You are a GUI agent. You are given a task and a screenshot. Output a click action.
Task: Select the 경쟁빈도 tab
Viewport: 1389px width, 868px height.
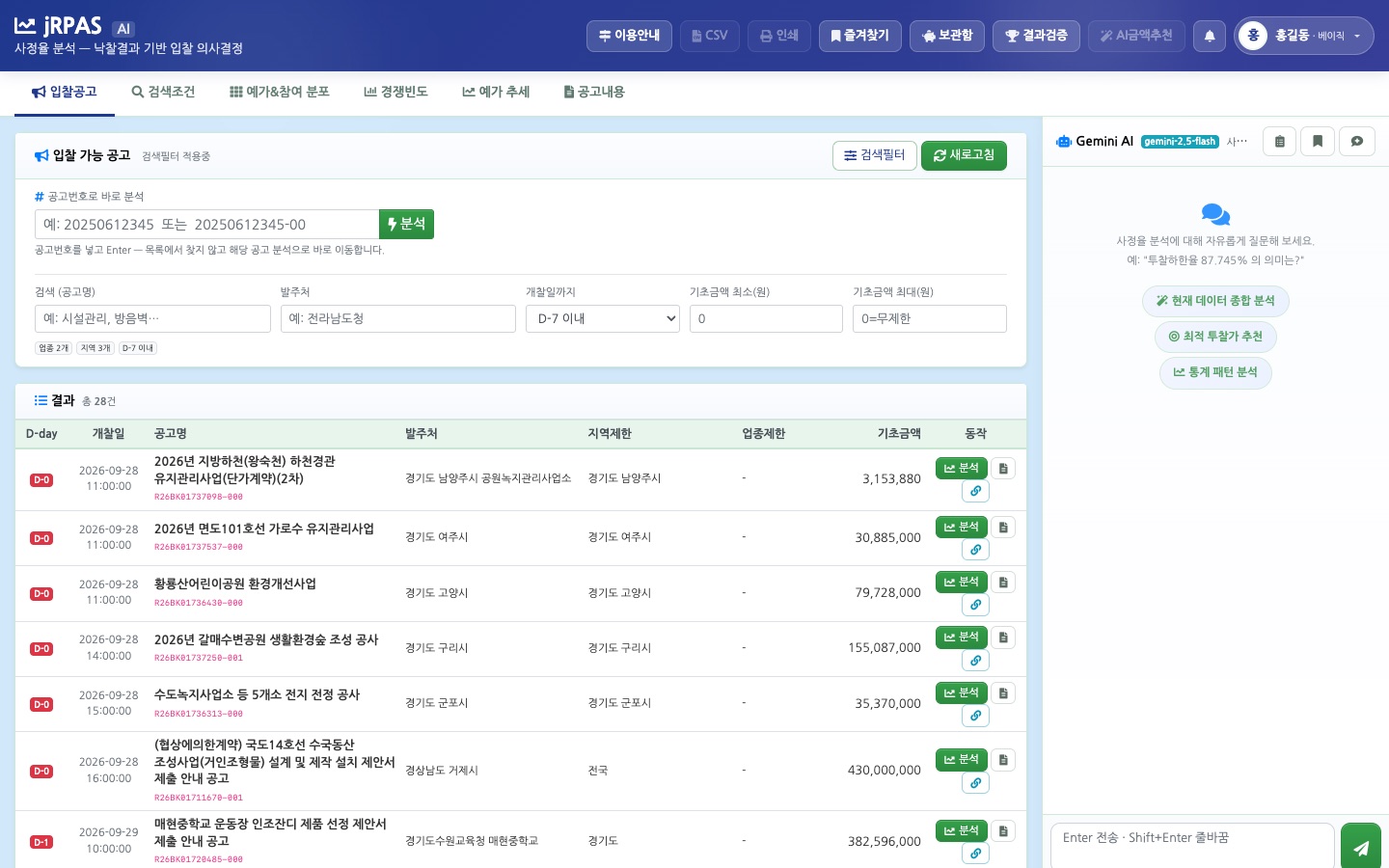point(395,92)
